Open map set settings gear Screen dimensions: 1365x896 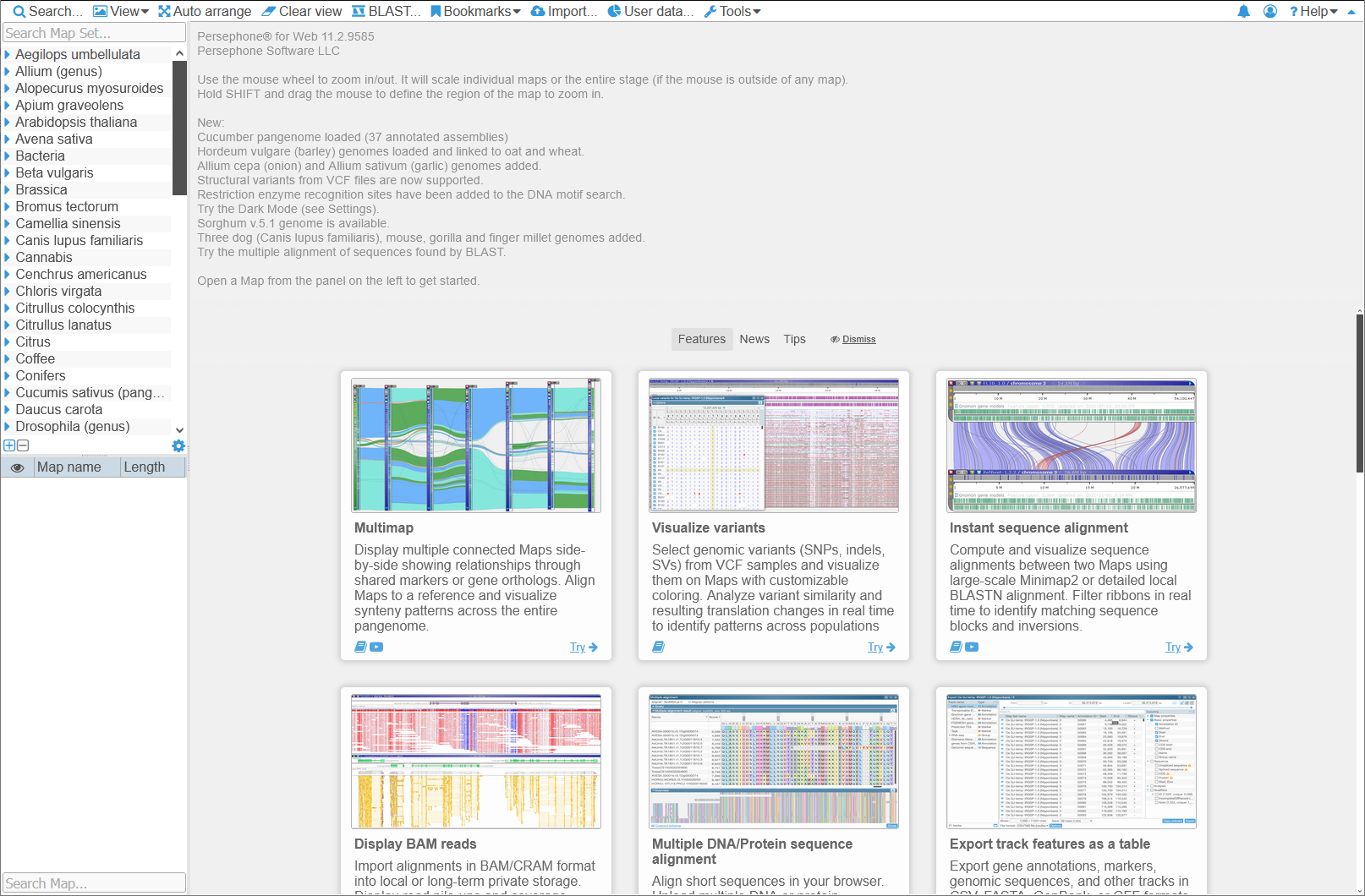178,445
